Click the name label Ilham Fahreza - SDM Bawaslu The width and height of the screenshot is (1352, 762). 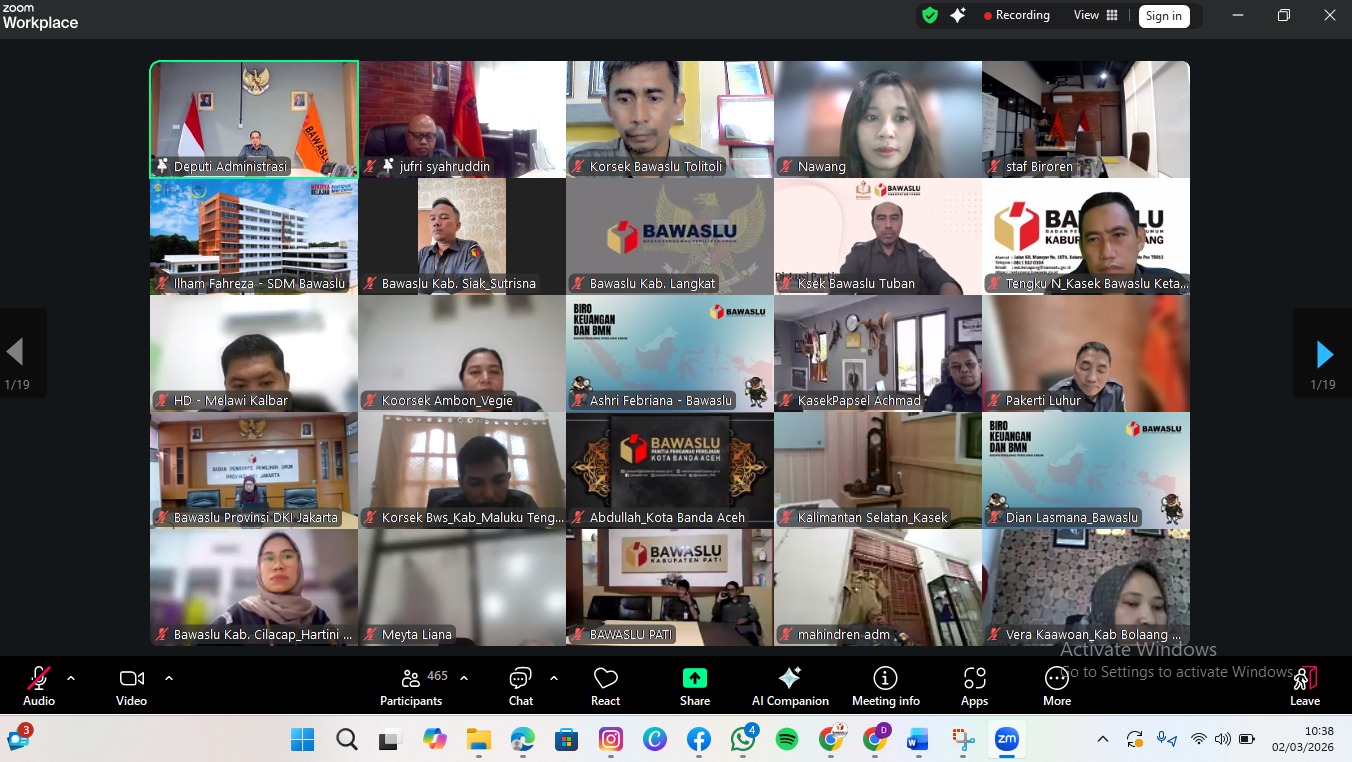pos(259,284)
